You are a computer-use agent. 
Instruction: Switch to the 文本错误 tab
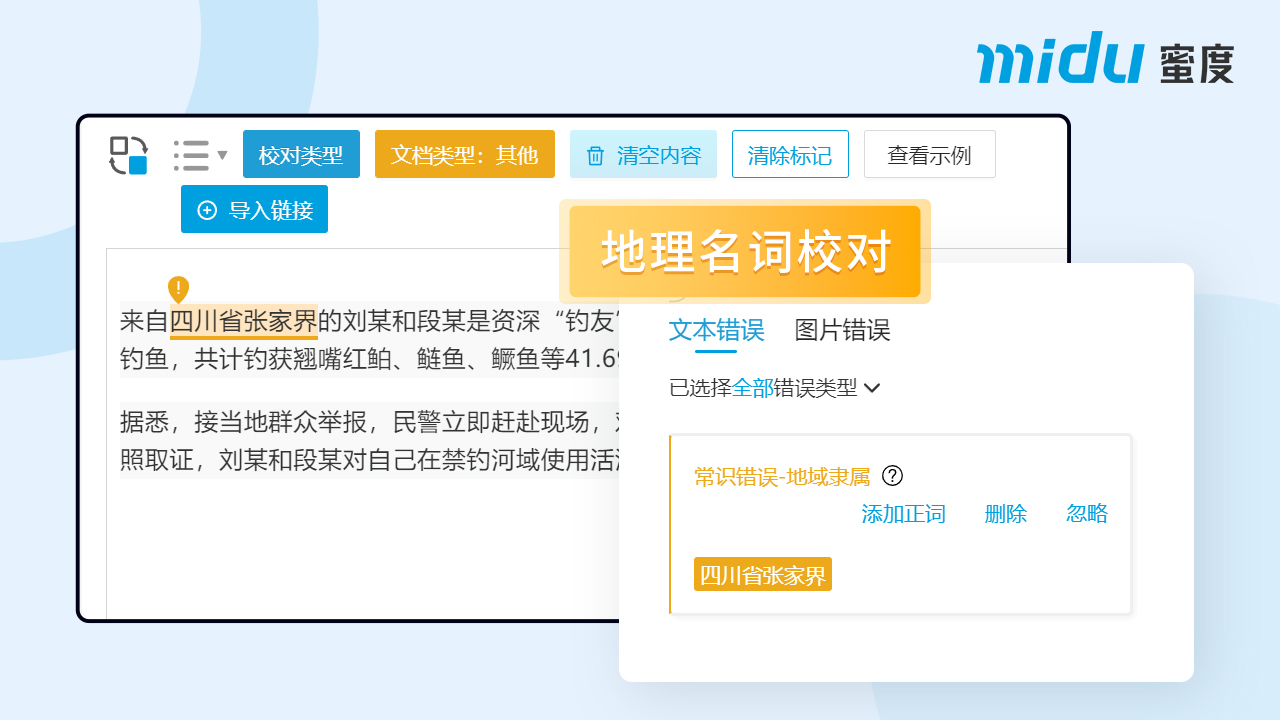tap(716, 330)
